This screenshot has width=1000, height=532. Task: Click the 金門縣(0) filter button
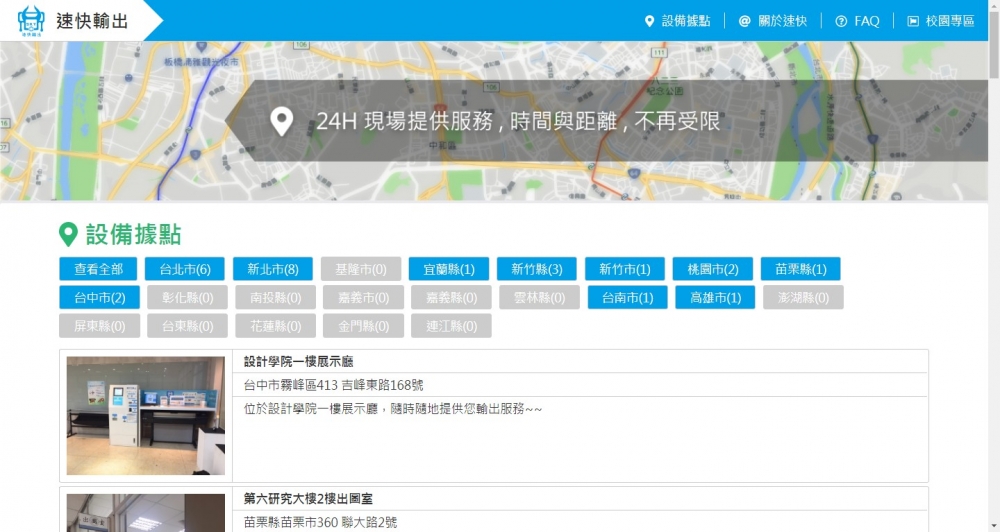(364, 326)
